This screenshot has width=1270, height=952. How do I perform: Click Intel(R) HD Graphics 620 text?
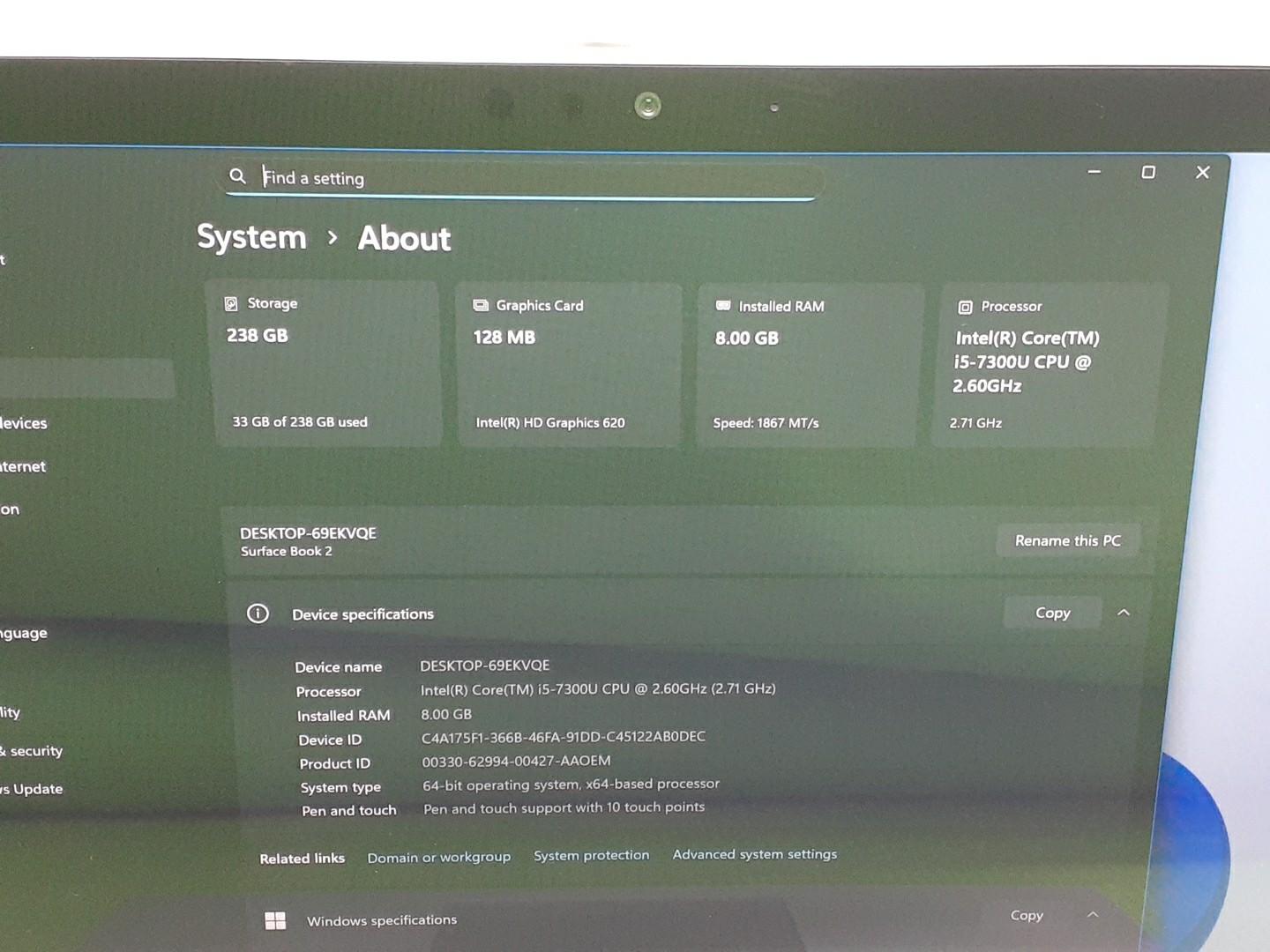(550, 422)
